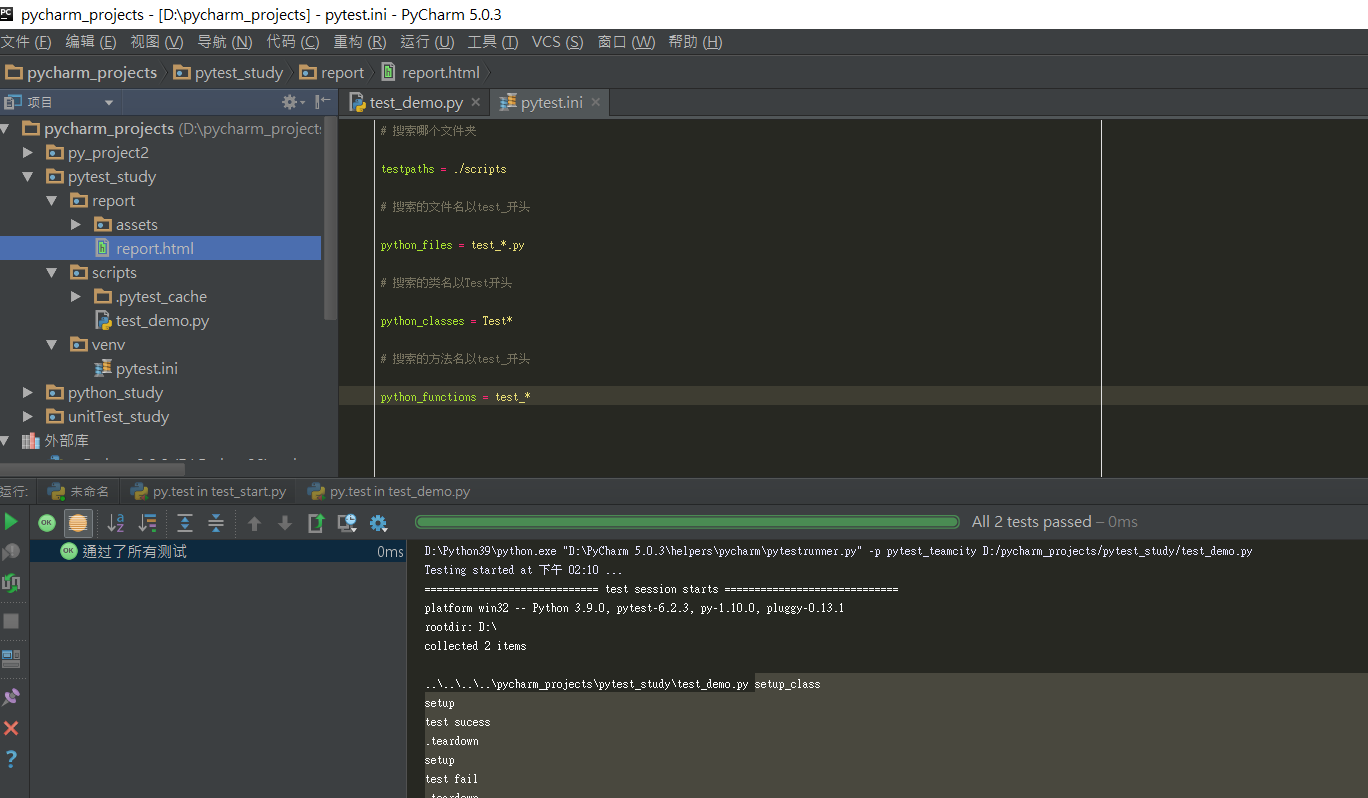Close the test_demo.py editor tab

(x=476, y=102)
